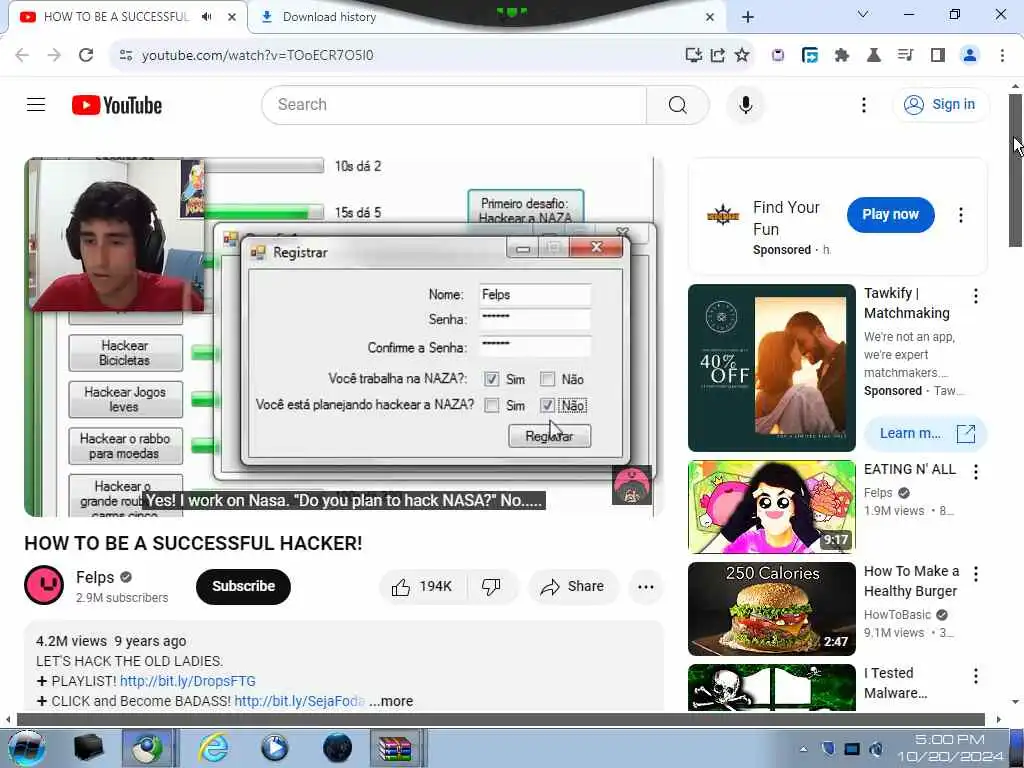Click the vertical page scrollbar thumb
1024x768 pixels.
tap(1015, 170)
